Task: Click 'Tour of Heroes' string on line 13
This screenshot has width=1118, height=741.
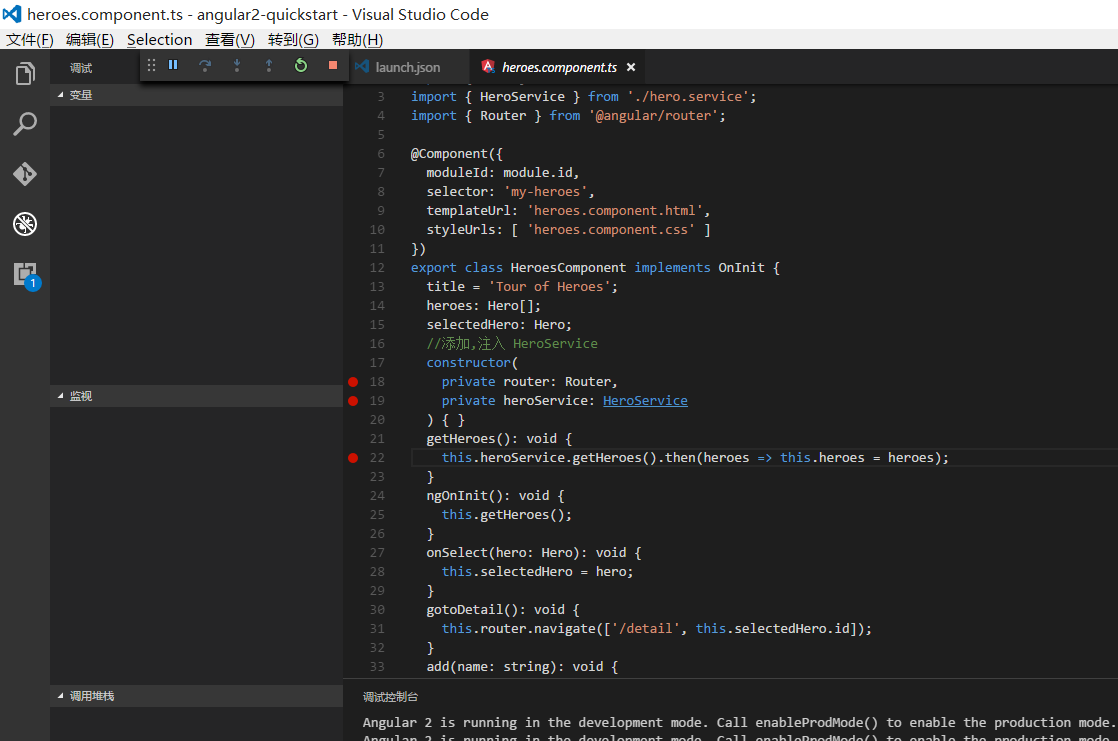Action: pos(549,287)
